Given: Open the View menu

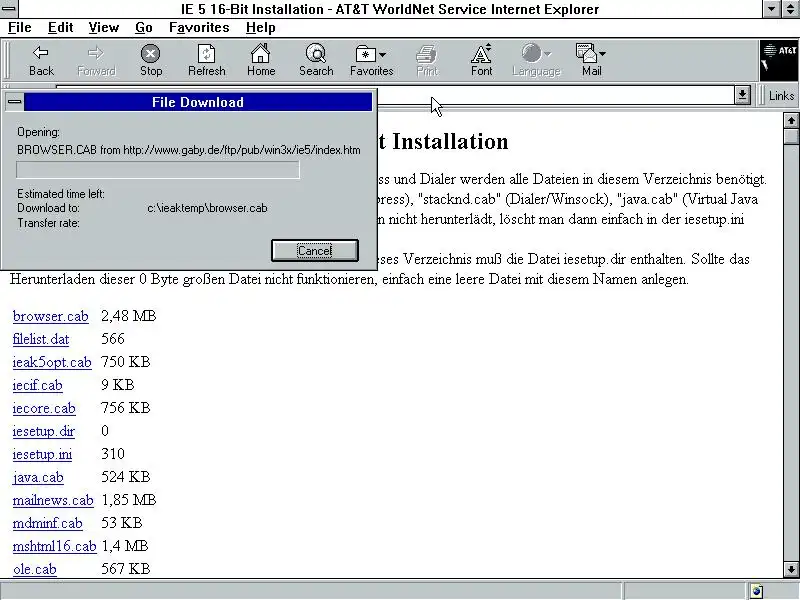Looking at the screenshot, I should (x=104, y=28).
